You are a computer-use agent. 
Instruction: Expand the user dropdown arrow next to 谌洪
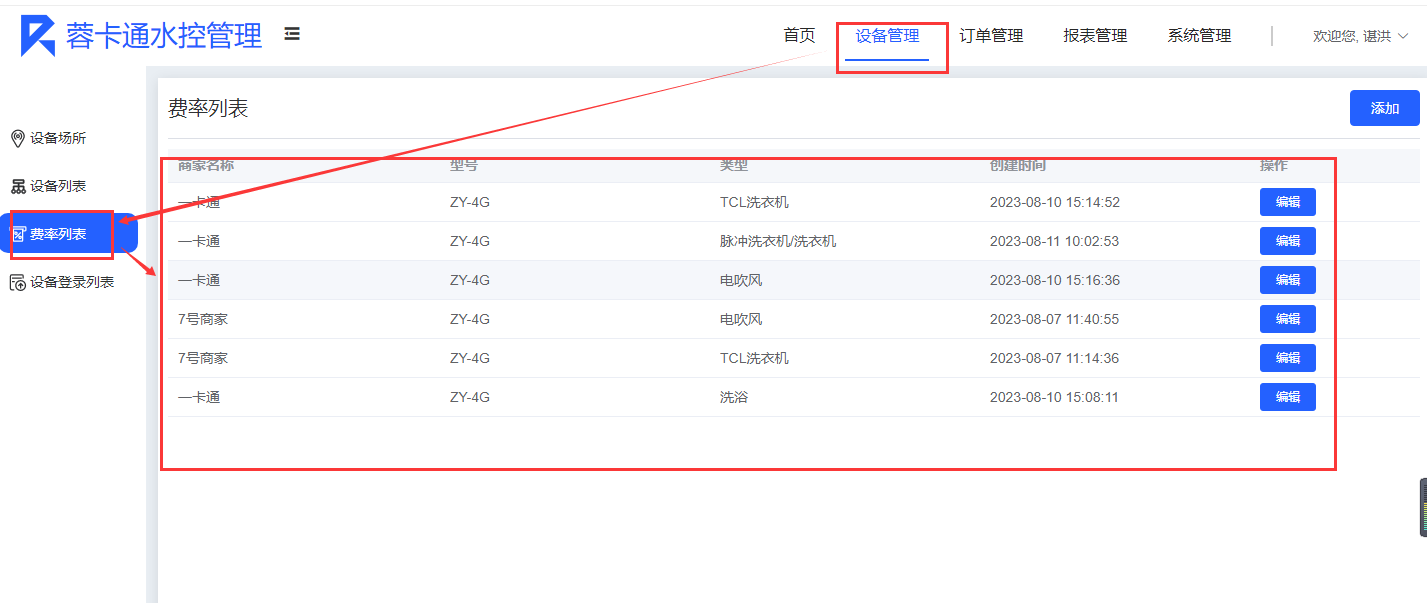coord(1403,36)
